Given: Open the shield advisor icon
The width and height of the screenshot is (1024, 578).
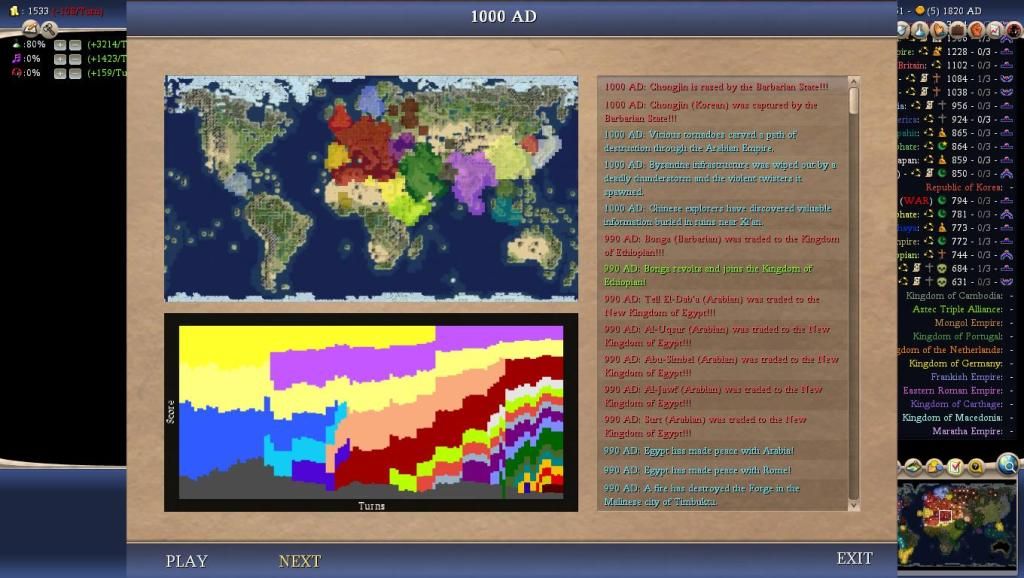Looking at the screenshot, I should click(x=903, y=29).
